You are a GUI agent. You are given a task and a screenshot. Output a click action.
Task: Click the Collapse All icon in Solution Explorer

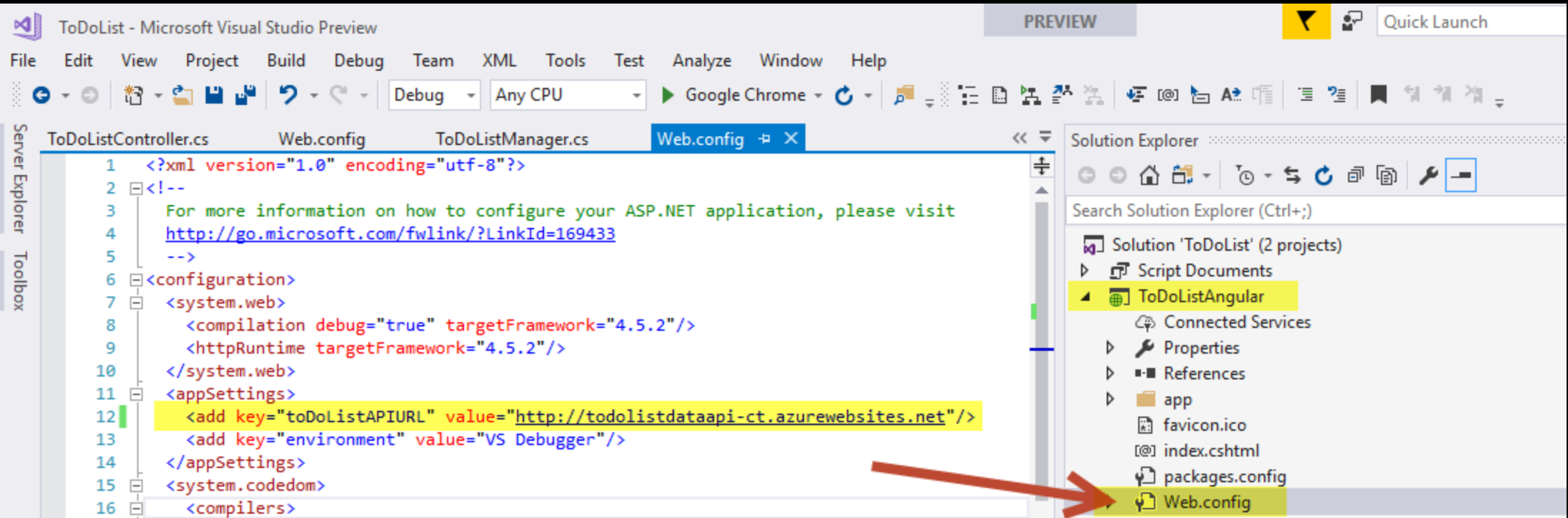click(1355, 175)
